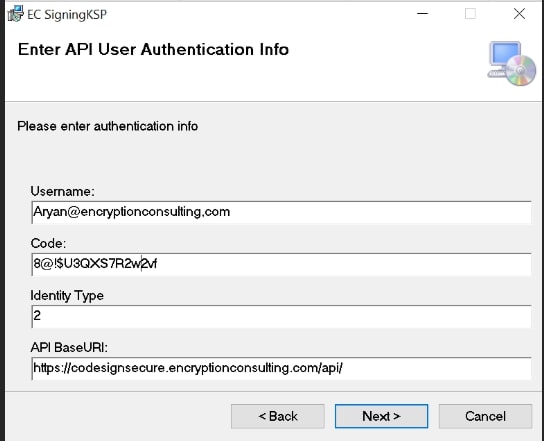Click the EC SigningKSP installer title icon
This screenshot has width=544, height=441.
pyautogui.click(x=15, y=14)
